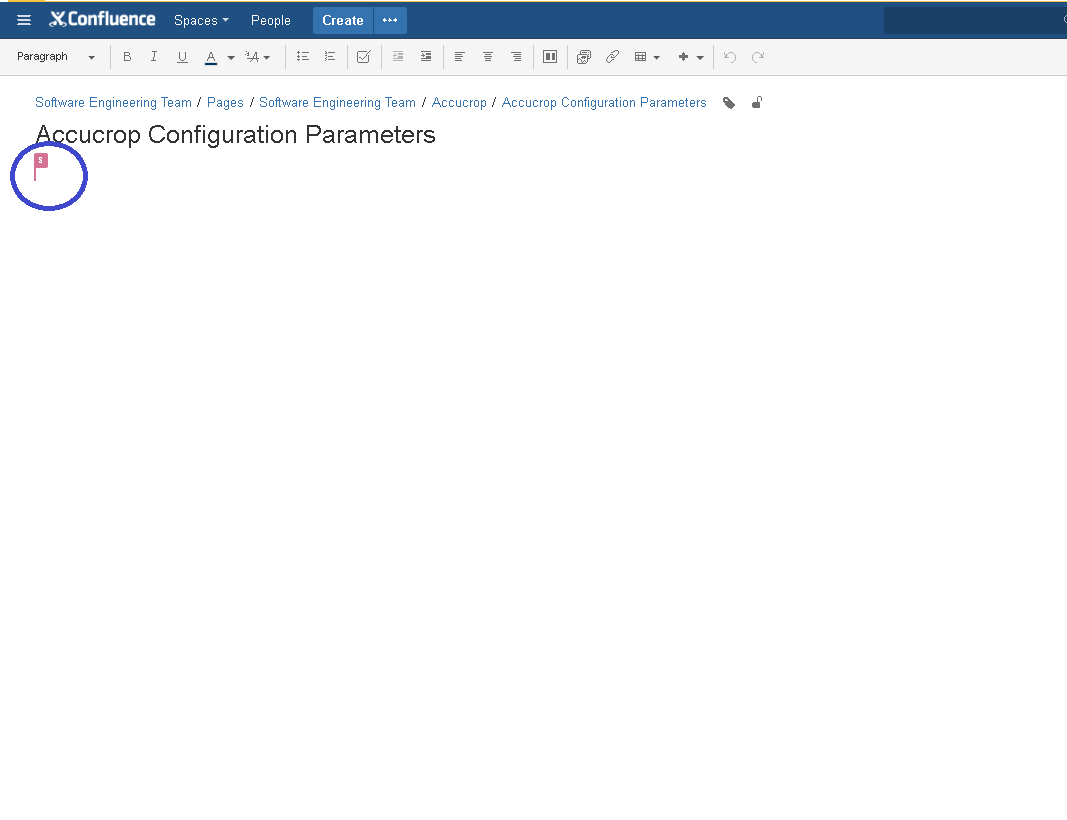Viewport: 1067px width, 820px height.
Task: Toggle italic formatting
Action: [154, 56]
